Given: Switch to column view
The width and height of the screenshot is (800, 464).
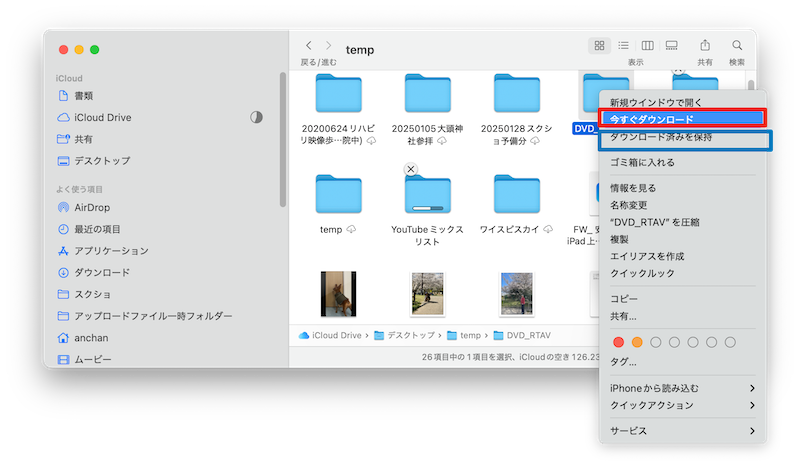Looking at the screenshot, I should 647,45.
